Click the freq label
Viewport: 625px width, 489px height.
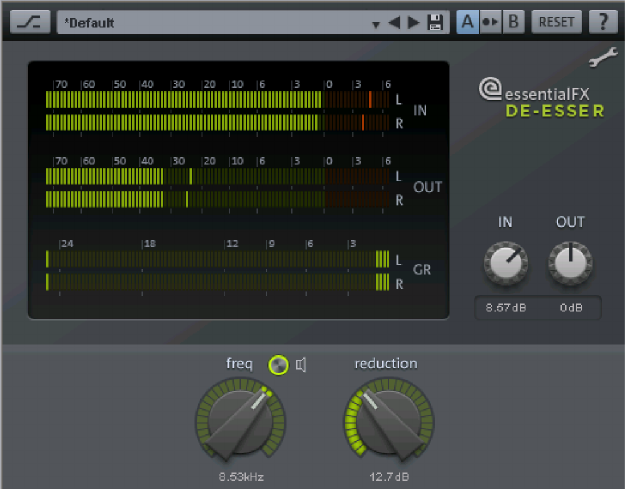[239, 364]
